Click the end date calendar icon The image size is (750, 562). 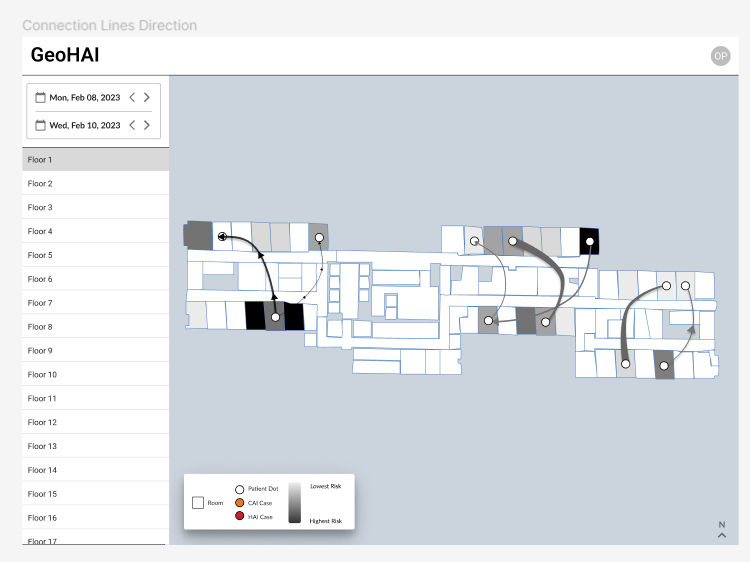(x=40, y=125)
